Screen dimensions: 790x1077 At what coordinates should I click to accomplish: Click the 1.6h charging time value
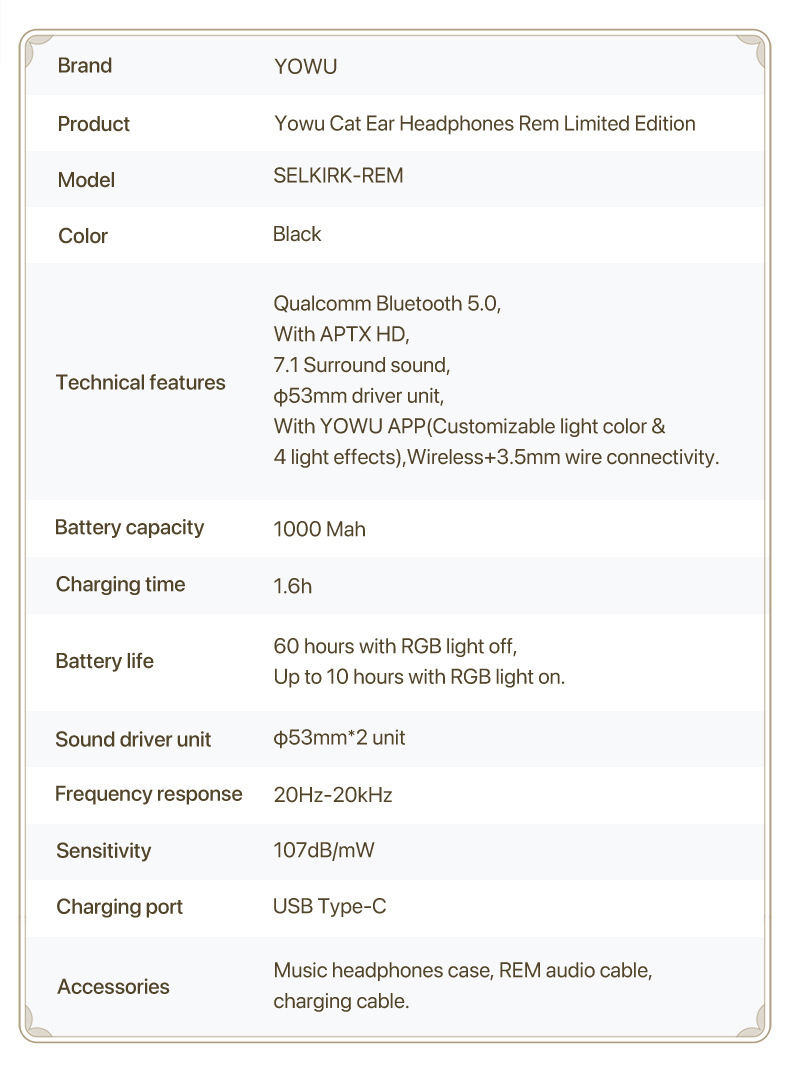coord(292,586)
